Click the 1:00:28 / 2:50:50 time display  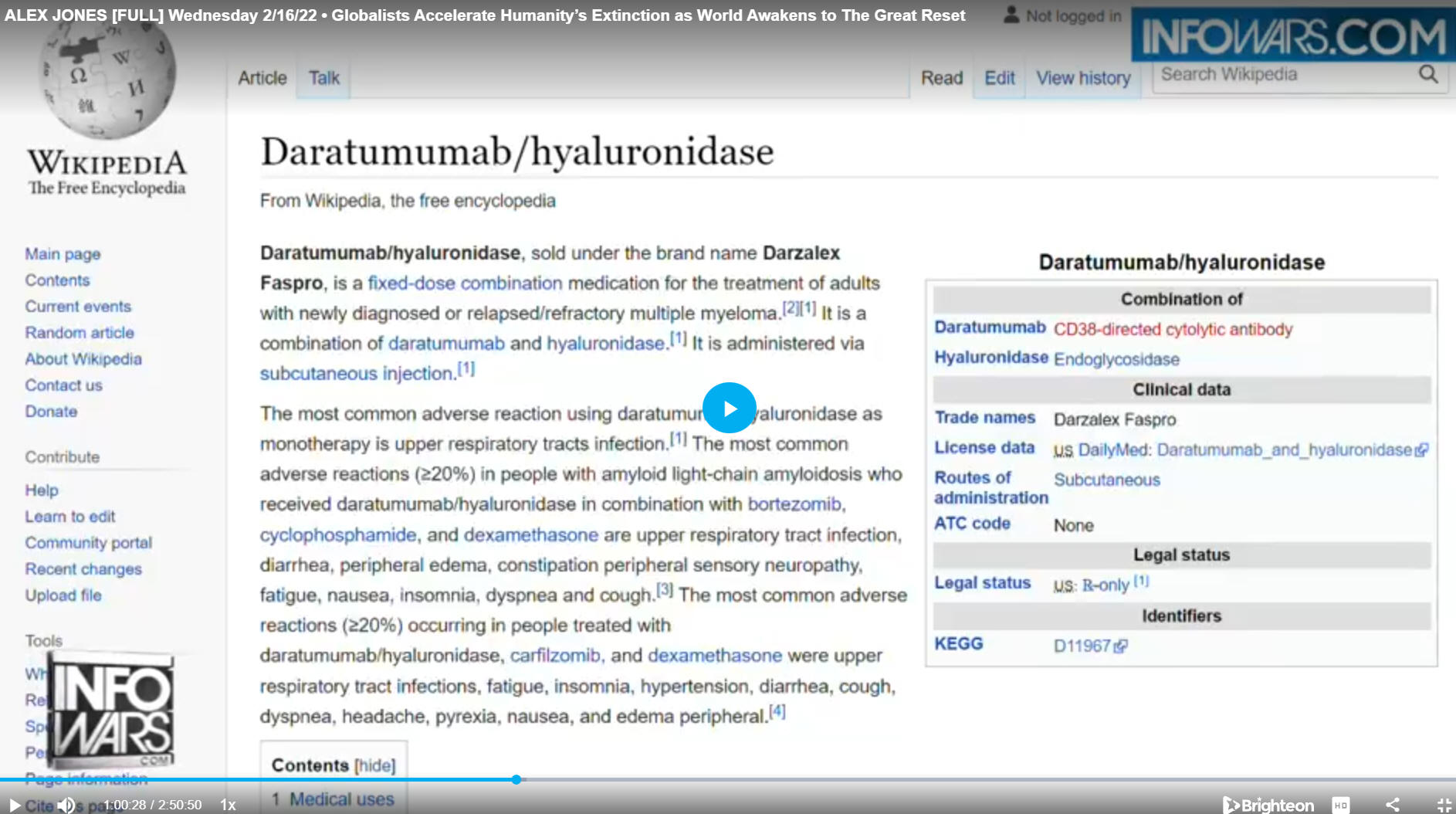coord(153,805)
